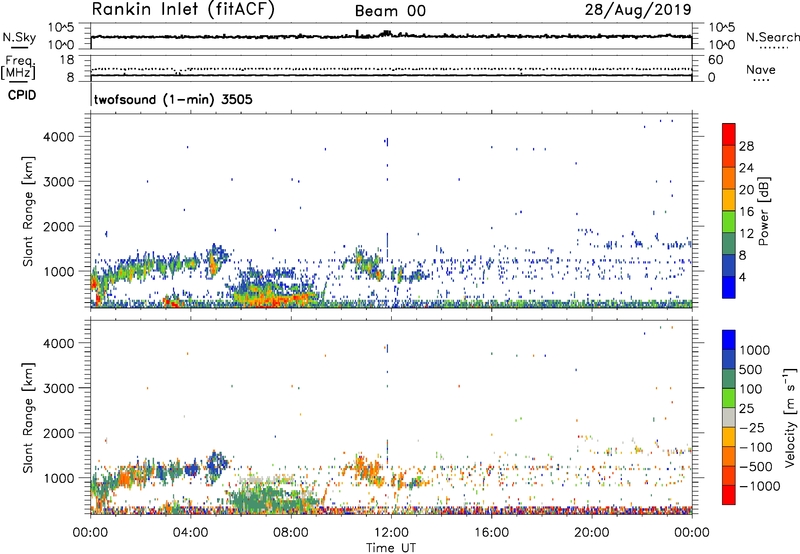The width and height of the screenshot is (800, 554).
Task: Select the "Velocity [m s-1]" color bar title
Action: click(790, 417)
